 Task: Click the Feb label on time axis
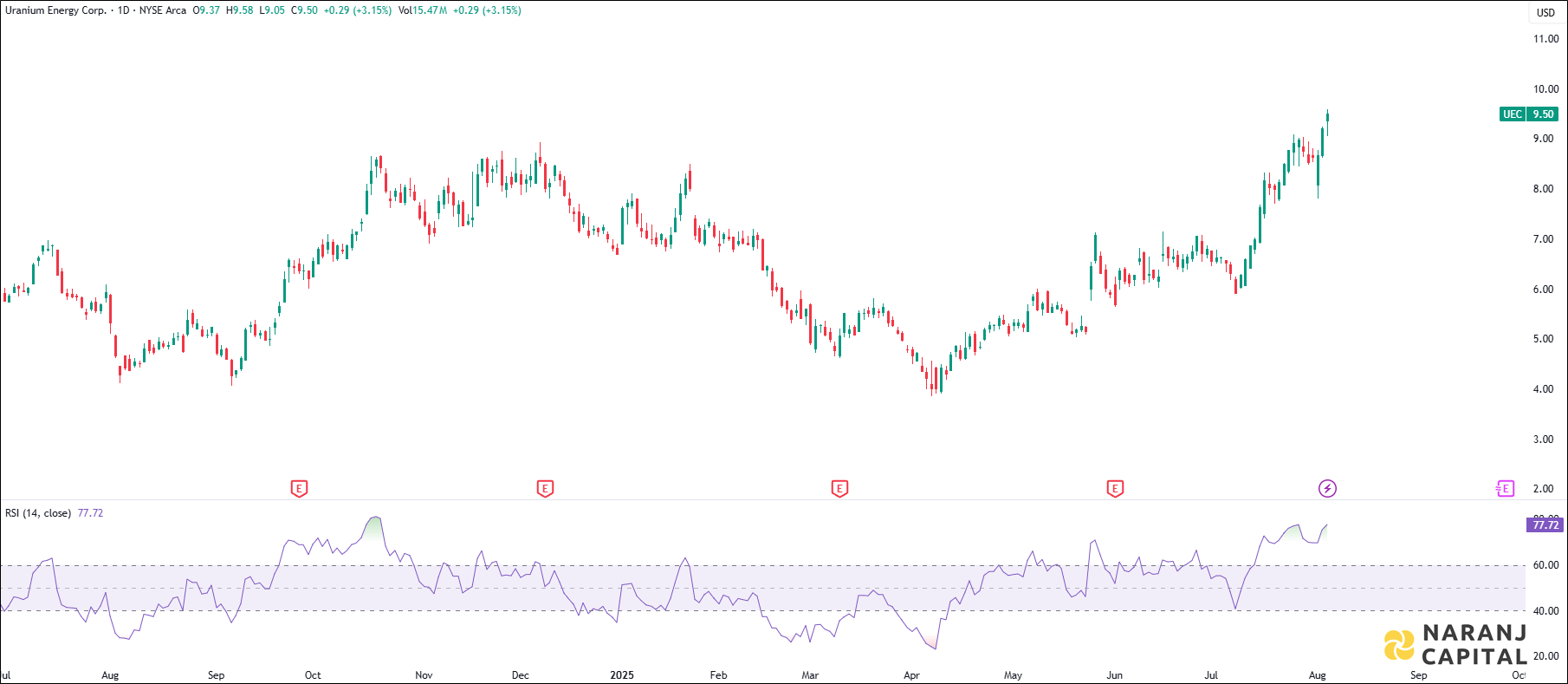point(718,675)
